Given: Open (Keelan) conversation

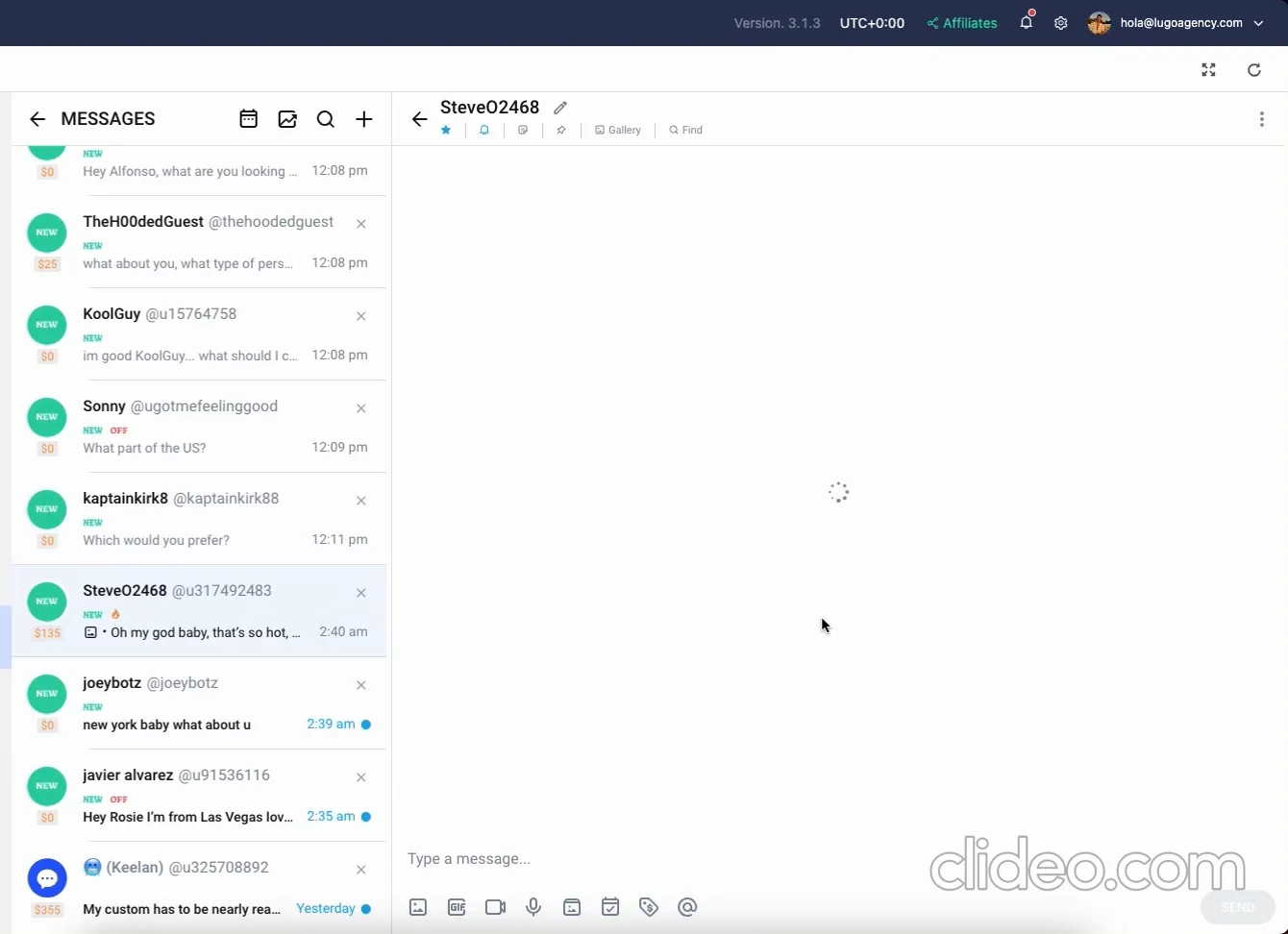Looking at the screenshot, I should [x=199, y=888].
